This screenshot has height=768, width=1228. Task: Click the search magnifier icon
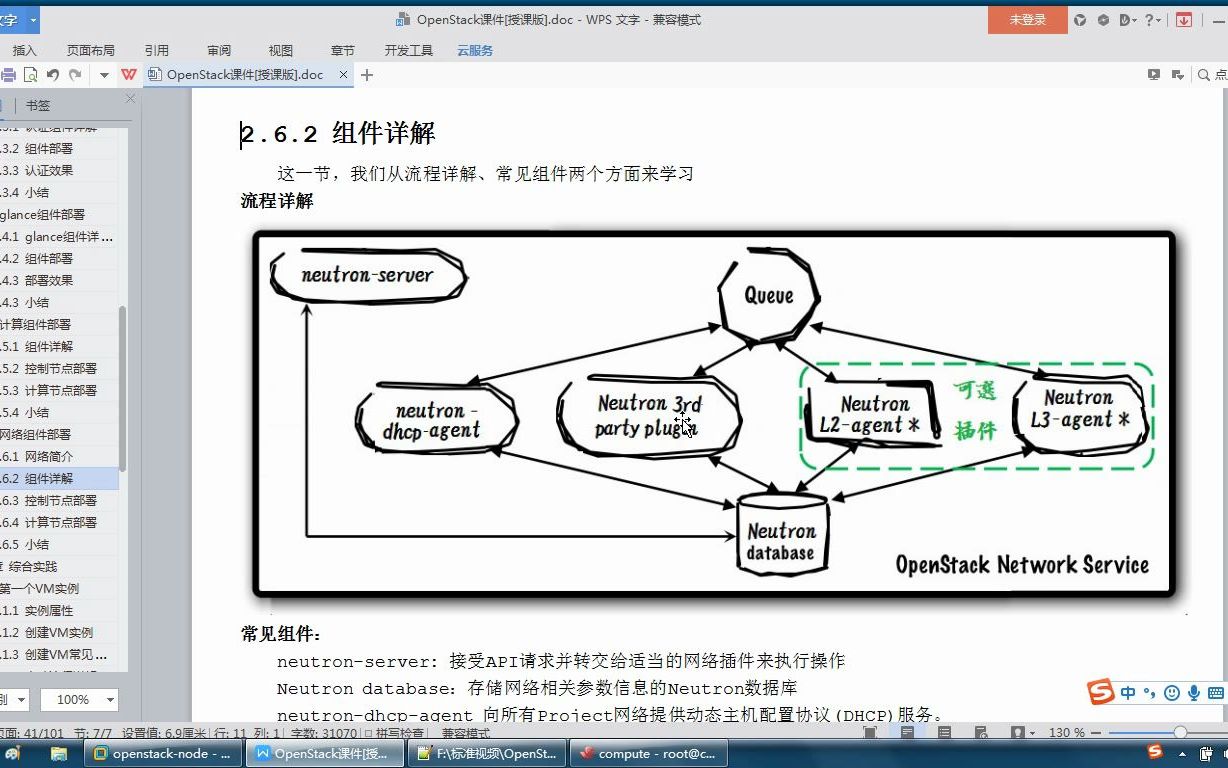pyautogui.click(x=1205, y=75)
